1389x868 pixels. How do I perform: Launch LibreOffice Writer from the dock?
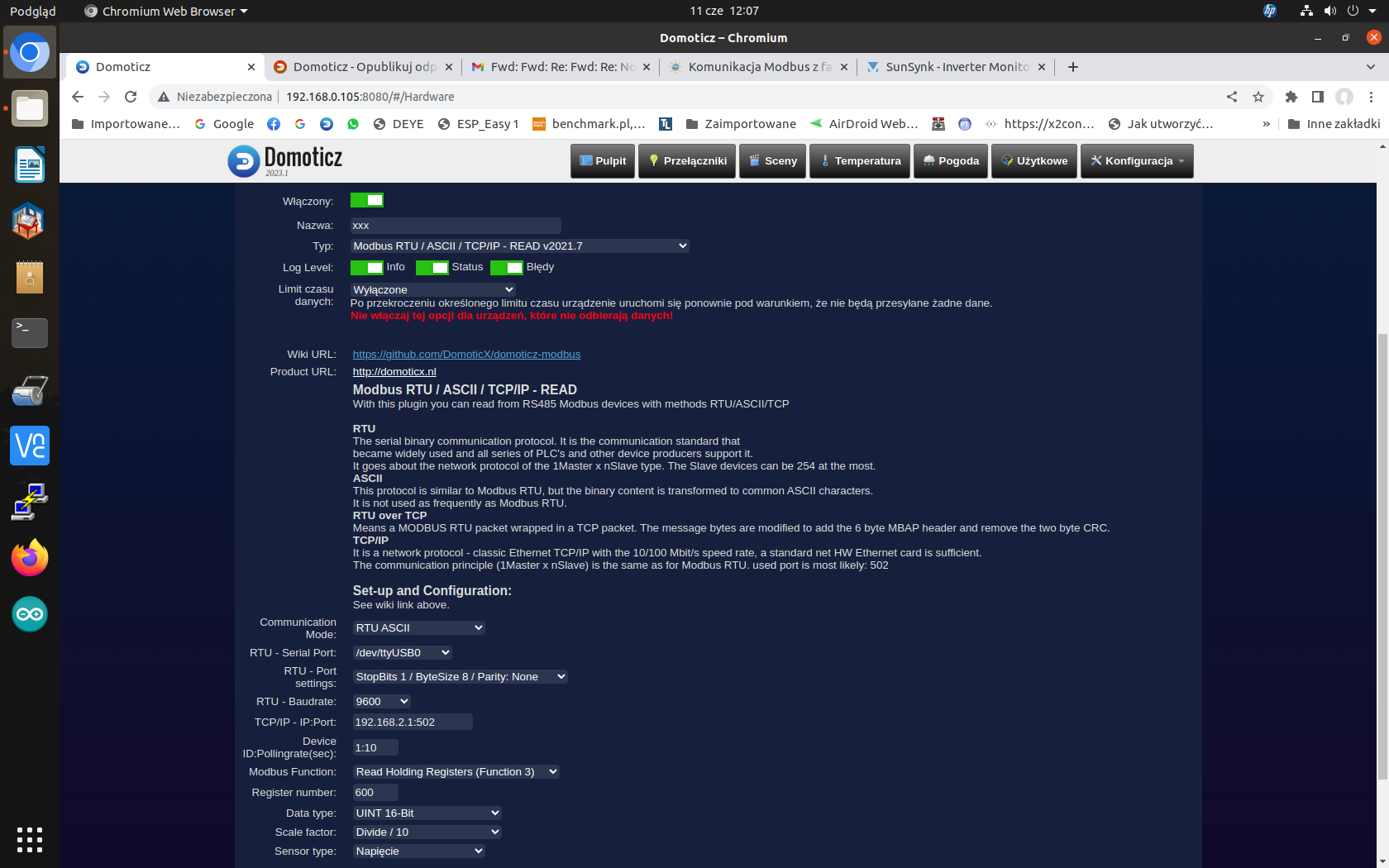30,165
